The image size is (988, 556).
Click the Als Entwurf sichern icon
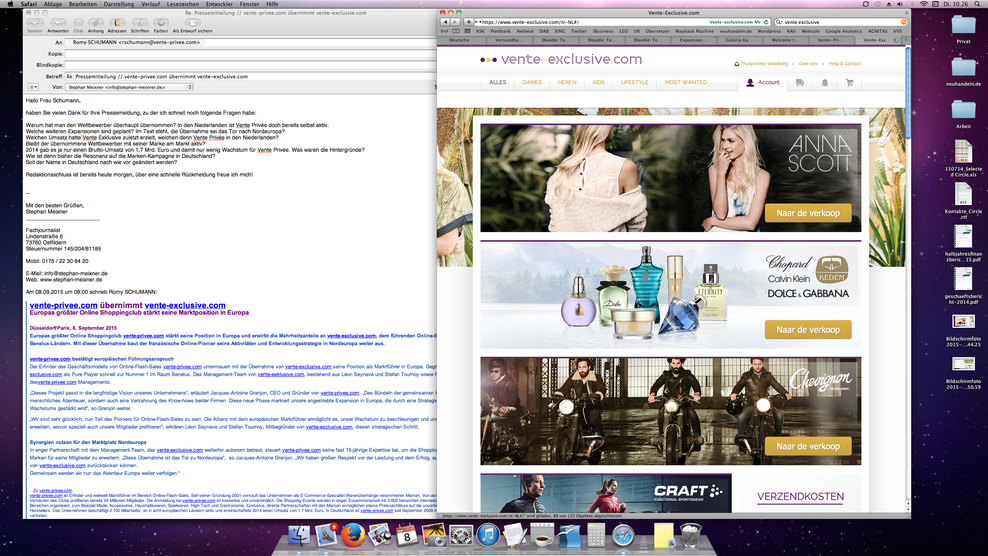point(192,23)
